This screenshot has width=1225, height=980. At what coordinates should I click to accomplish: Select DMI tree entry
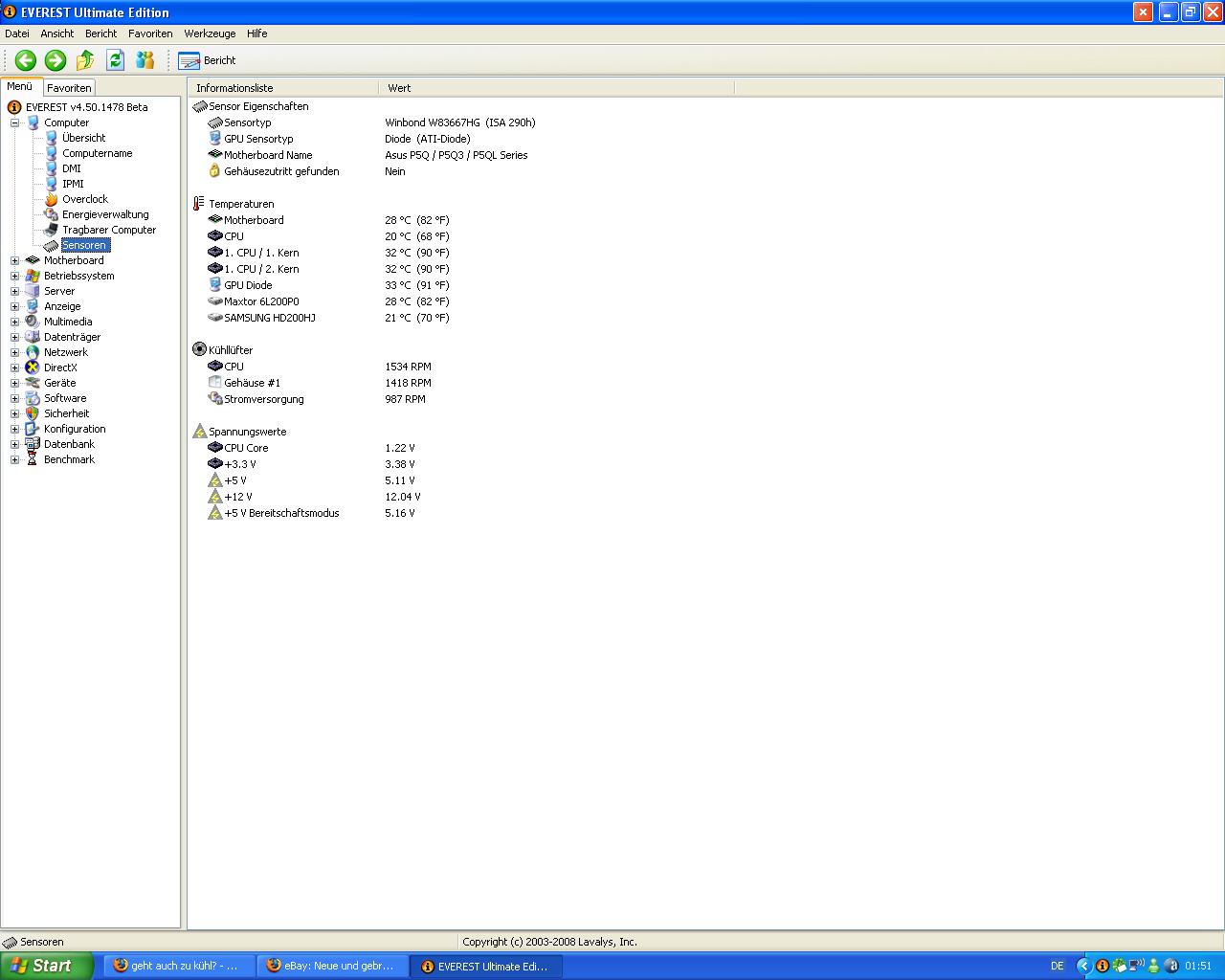[x=72, y=168]
